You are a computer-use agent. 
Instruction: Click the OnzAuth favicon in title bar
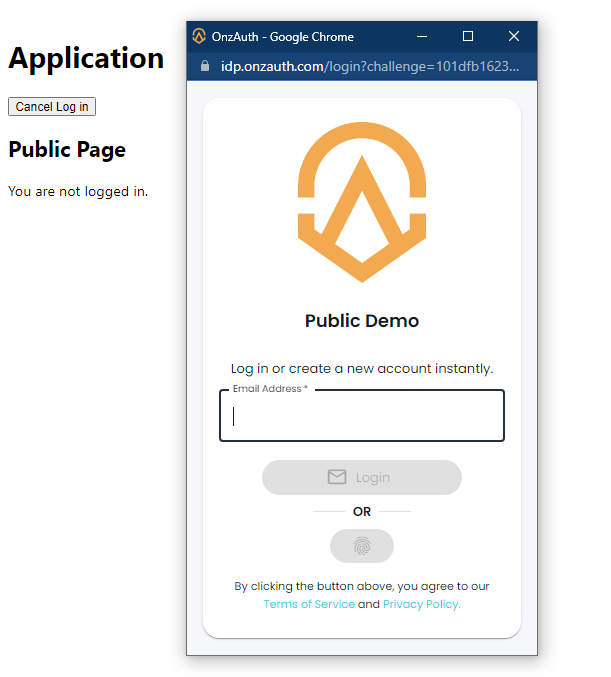[x=199, y=36]
